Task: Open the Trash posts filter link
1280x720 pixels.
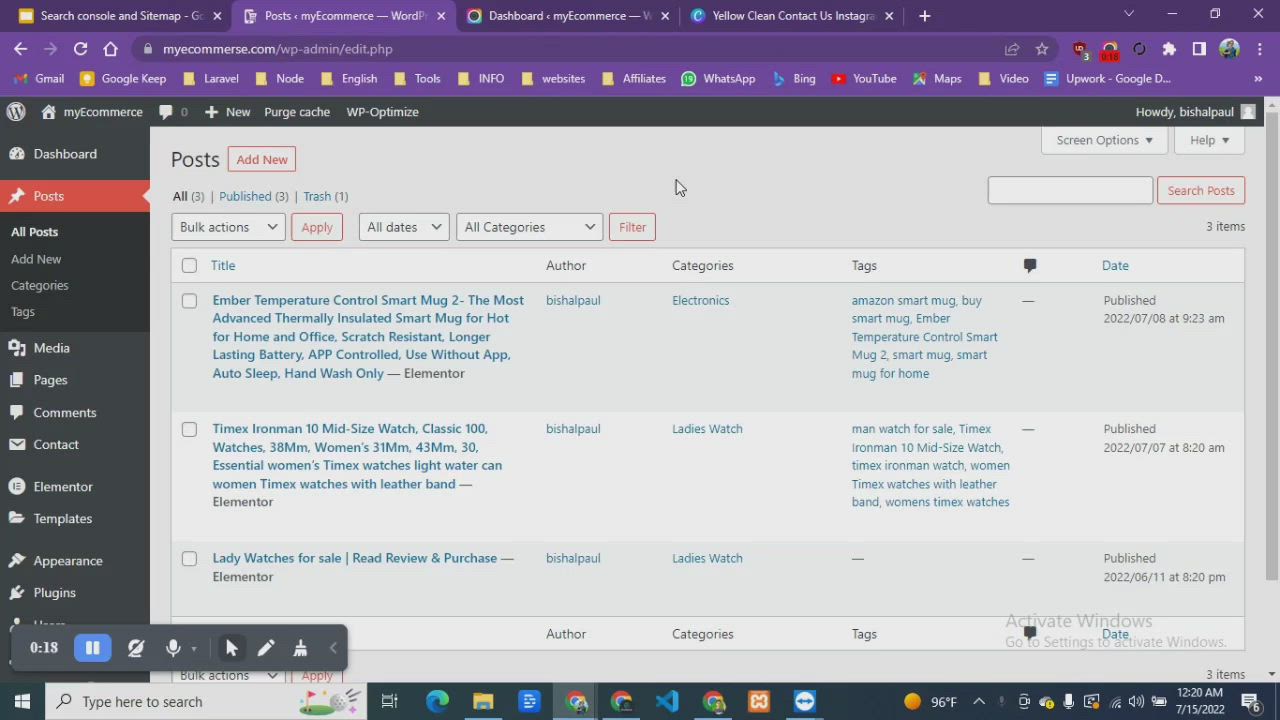Action: pos(317,196)
